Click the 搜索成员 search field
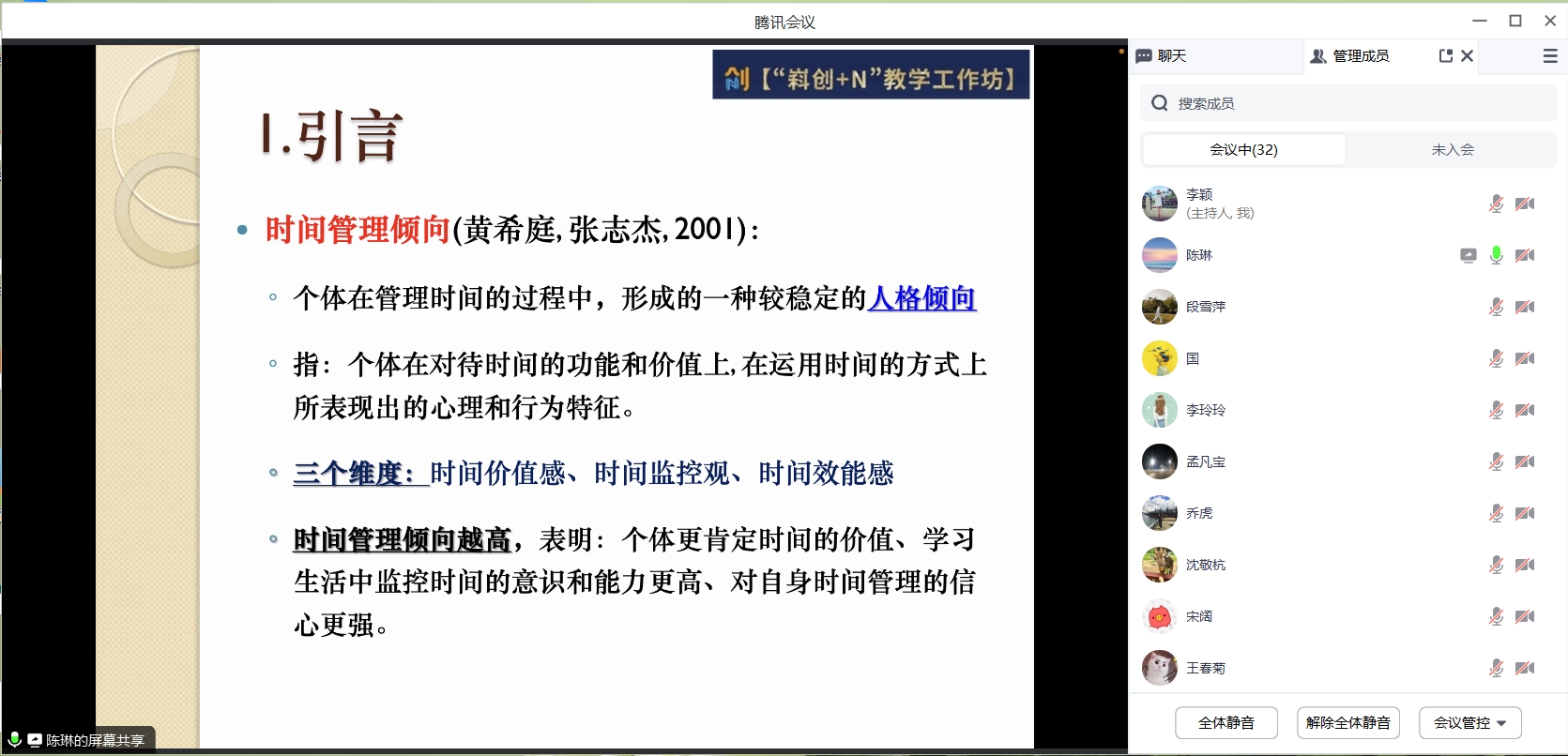 point(1351,103)
